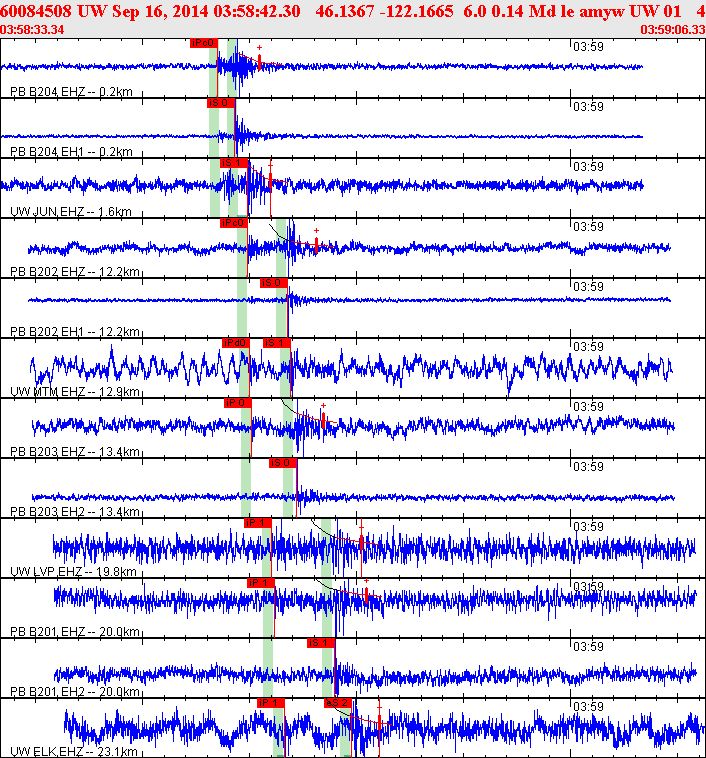Click the 'UW JUN EHZ -- 1.6km' channel label
706x758 pixels.
click(x=71, y=211)
